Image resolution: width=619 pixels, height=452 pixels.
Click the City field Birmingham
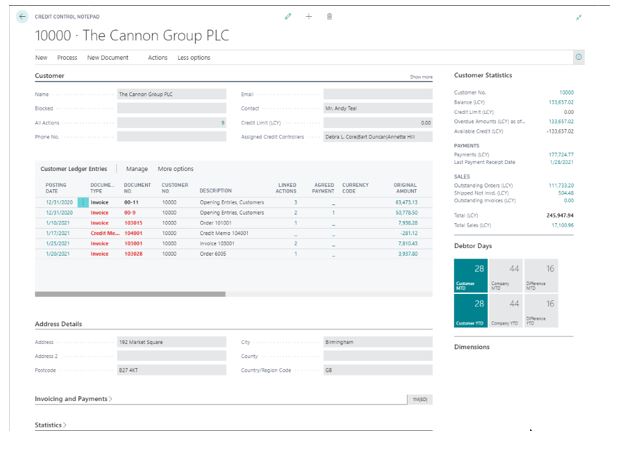tap(378, 342)
